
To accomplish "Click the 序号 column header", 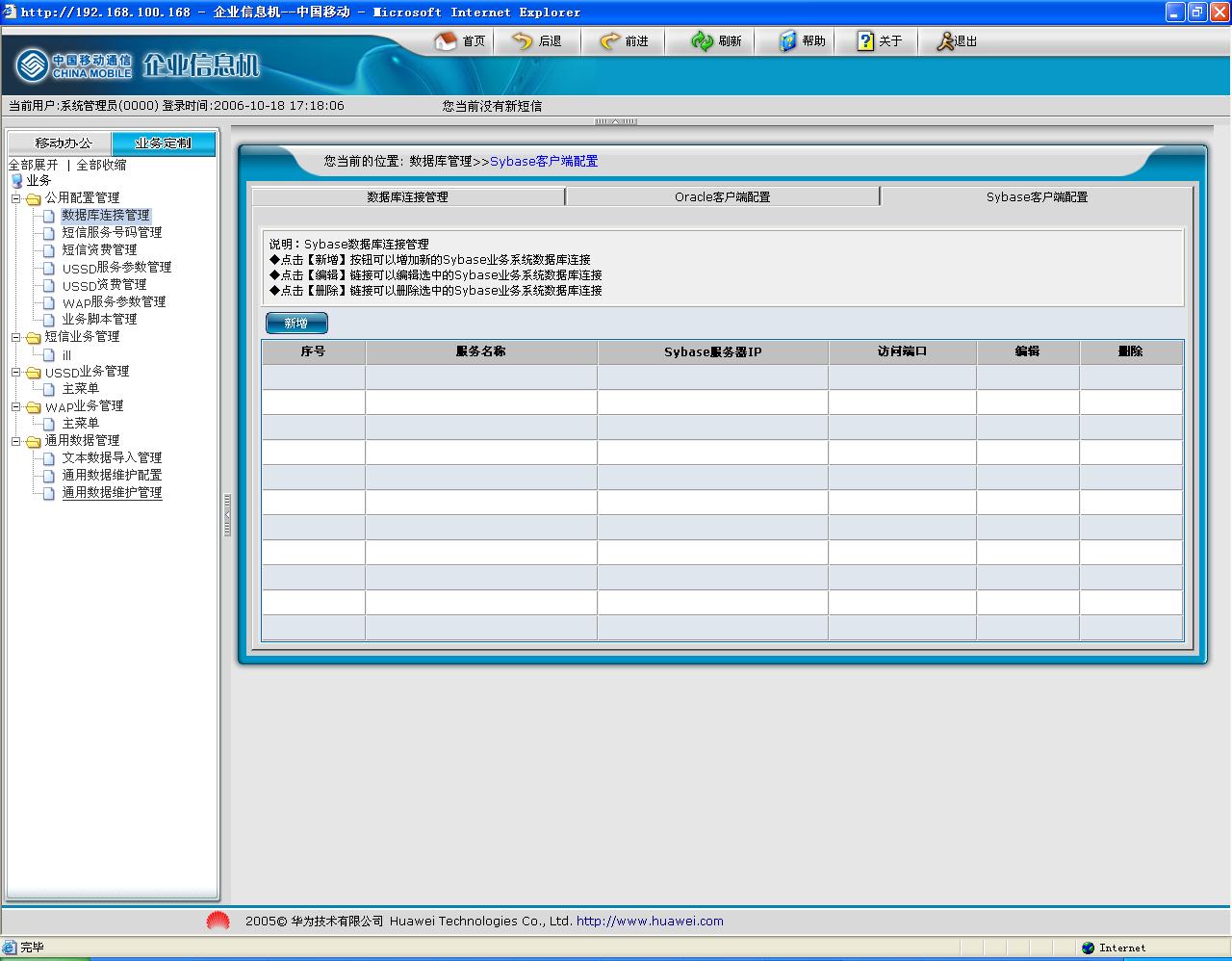I will click(314, 351).
